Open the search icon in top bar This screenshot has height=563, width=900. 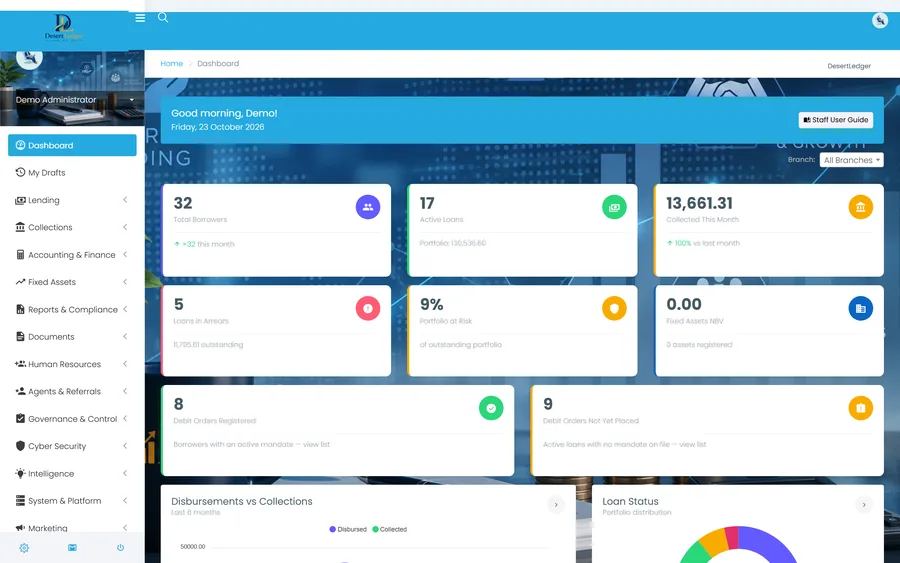(x=163, y=18)
